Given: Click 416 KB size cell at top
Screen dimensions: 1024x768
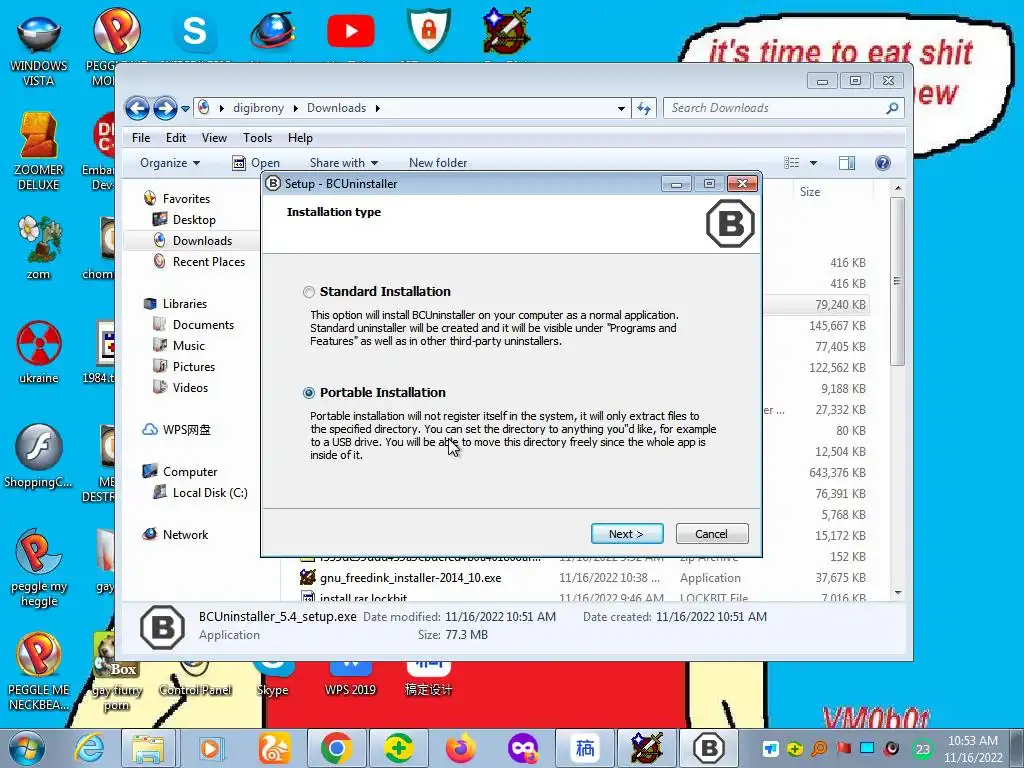Looking at the screenshot, I should [848, 263].
